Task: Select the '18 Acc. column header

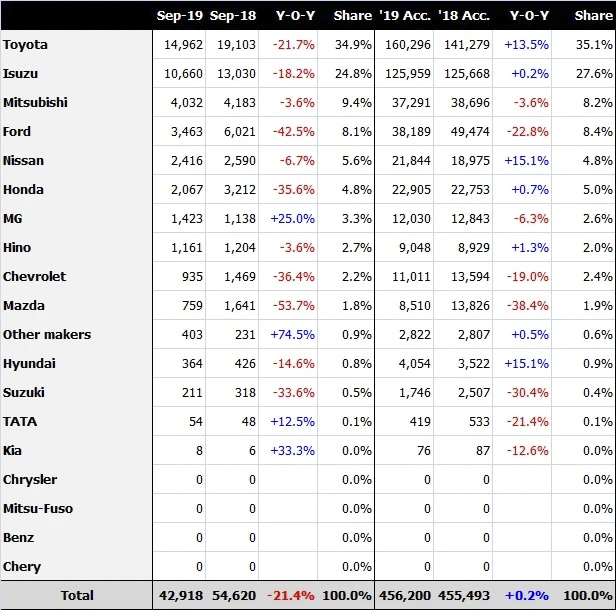Action: tap(464, 16)
